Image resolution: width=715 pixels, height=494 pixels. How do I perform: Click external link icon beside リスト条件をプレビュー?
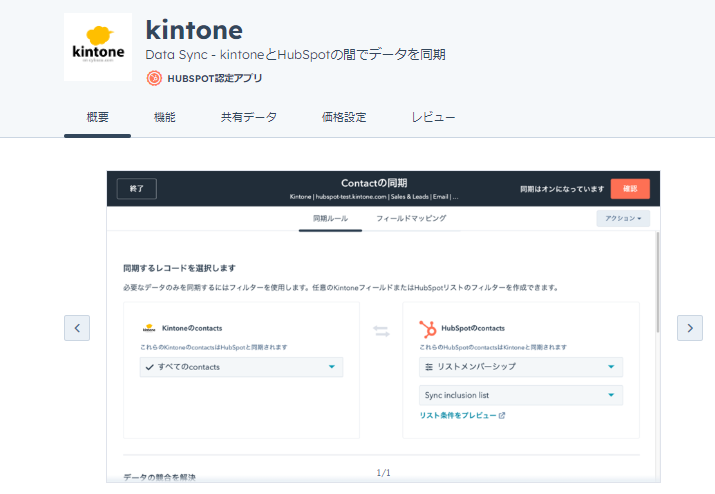pos(502,416)
